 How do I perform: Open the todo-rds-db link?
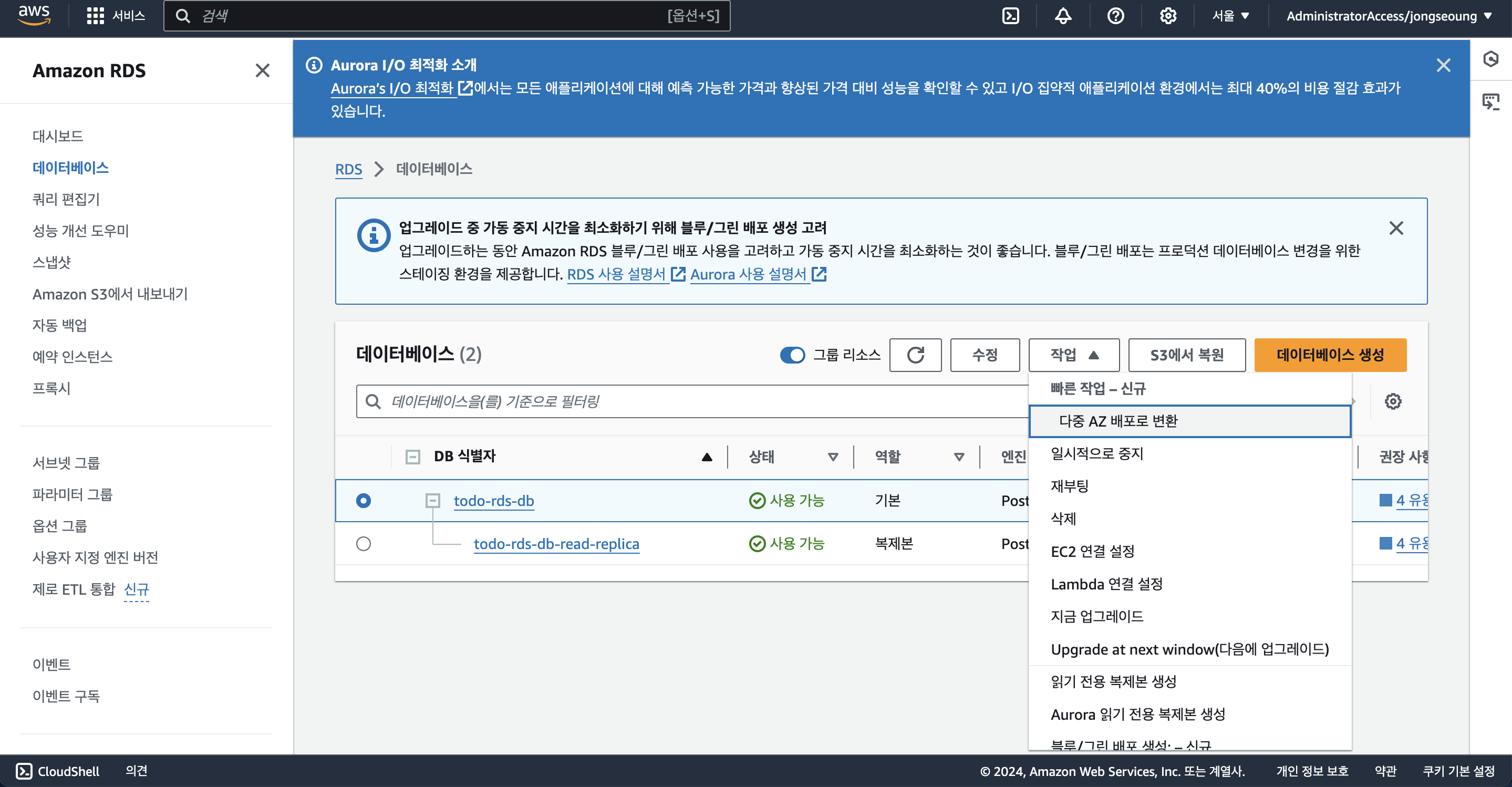coord(494,501)
